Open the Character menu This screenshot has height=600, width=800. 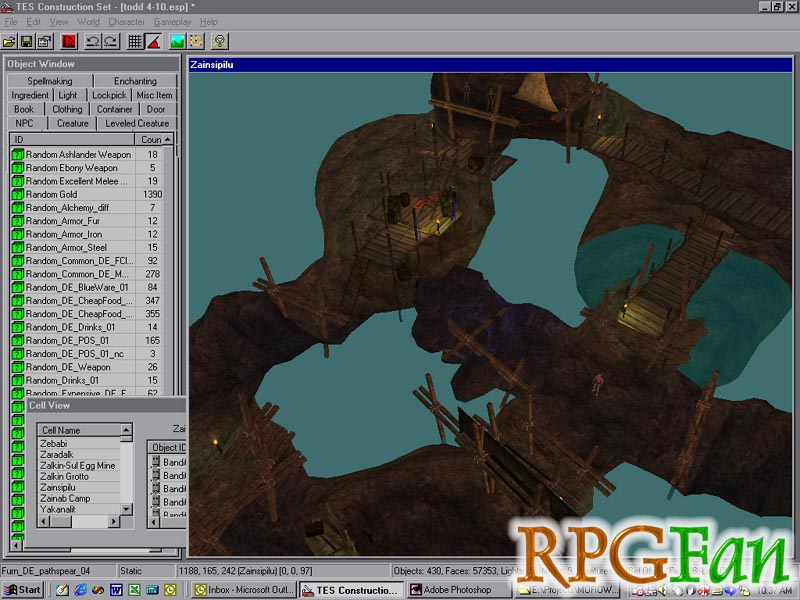click(126, 22)
